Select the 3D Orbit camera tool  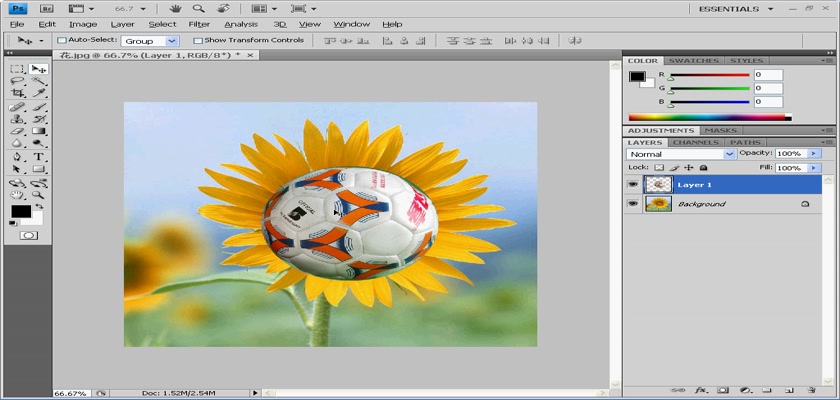tap(39, 183)
